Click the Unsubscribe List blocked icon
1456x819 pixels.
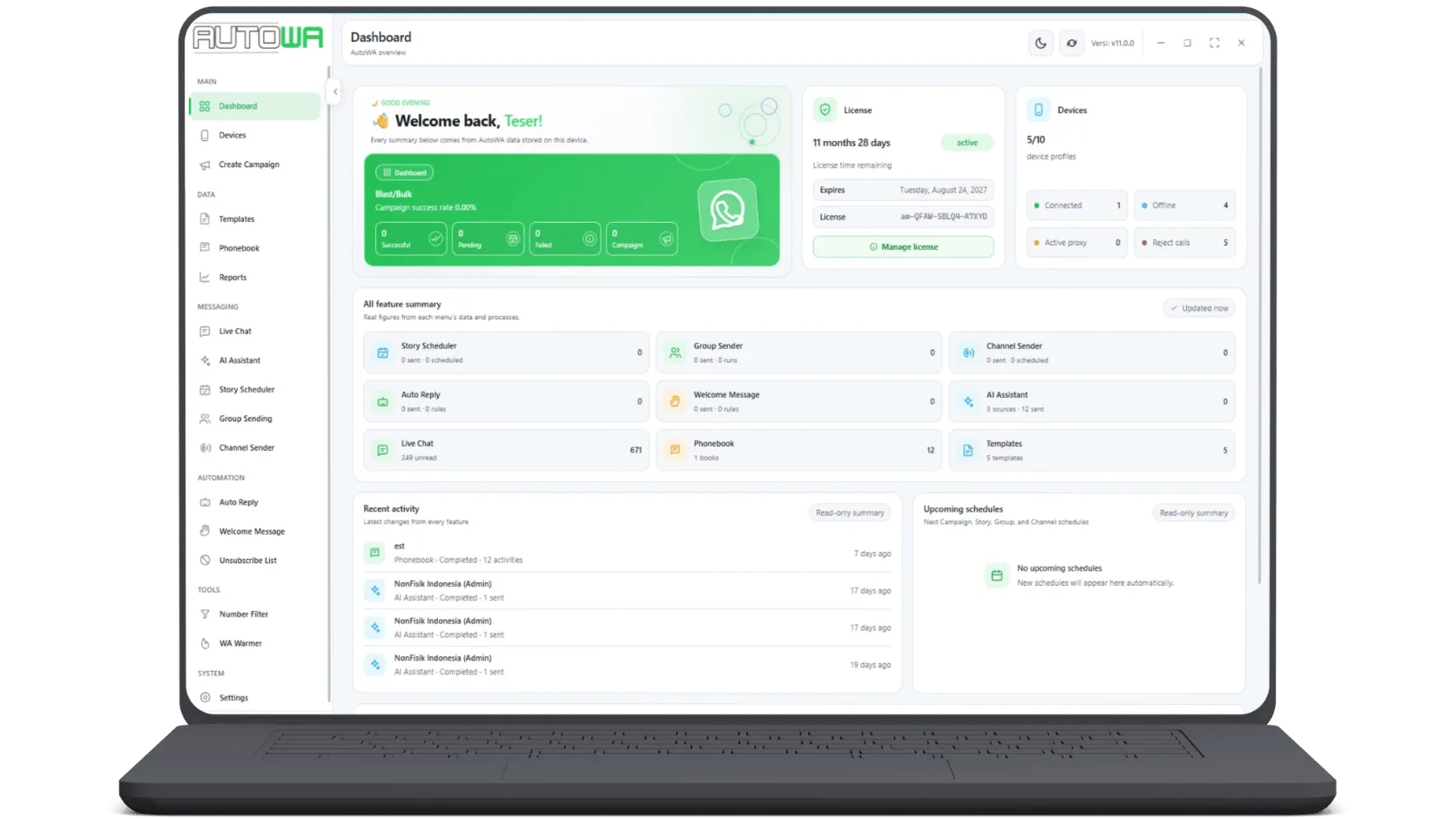(205, 561)
